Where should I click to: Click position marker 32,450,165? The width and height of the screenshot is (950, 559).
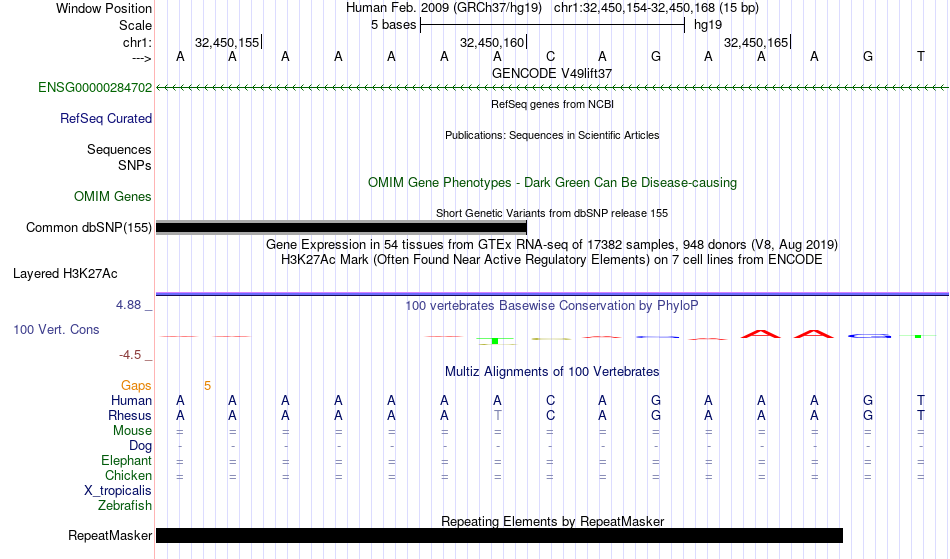[x=756, y=42]
